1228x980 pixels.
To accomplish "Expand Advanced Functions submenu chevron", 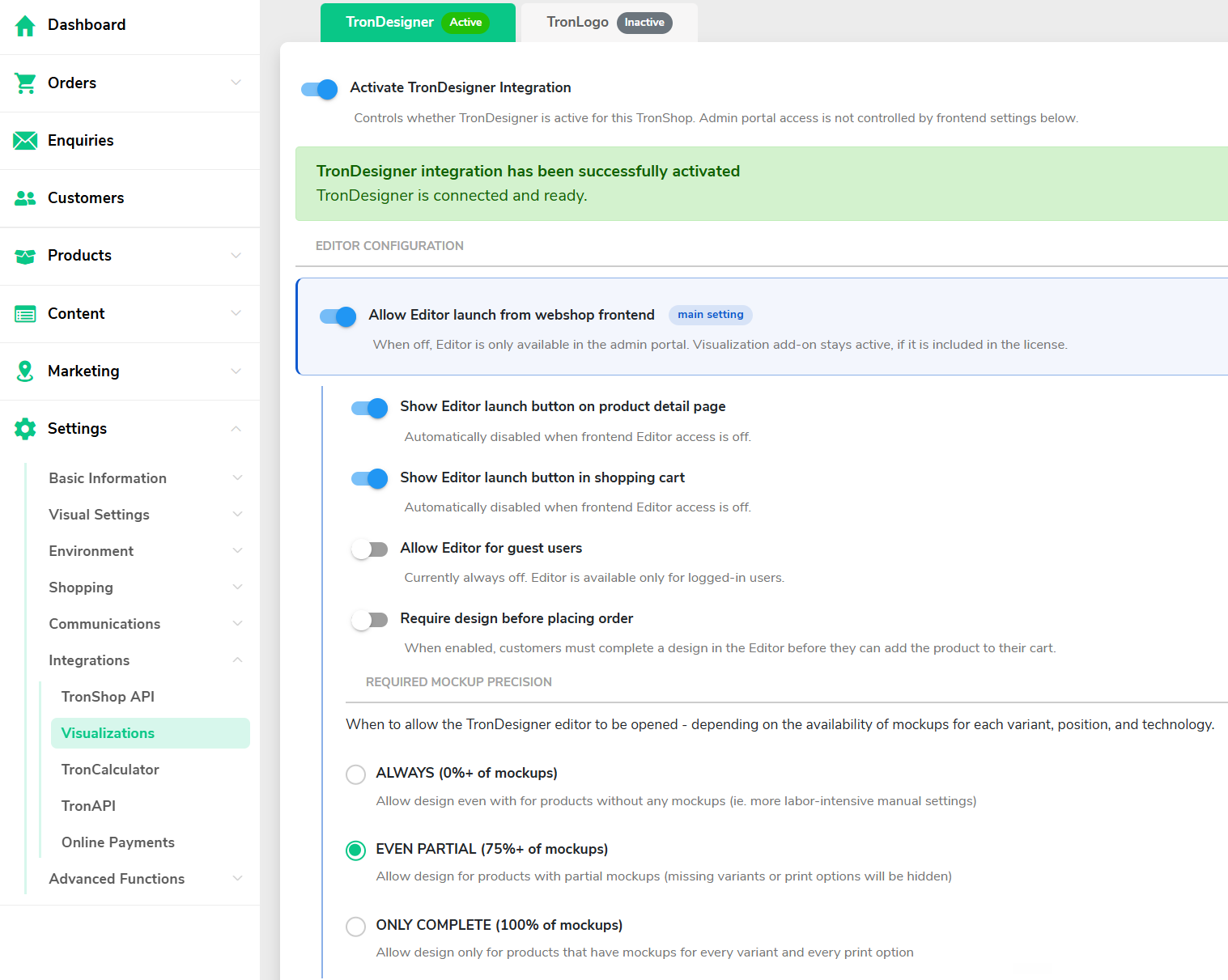I will (238, 879).
